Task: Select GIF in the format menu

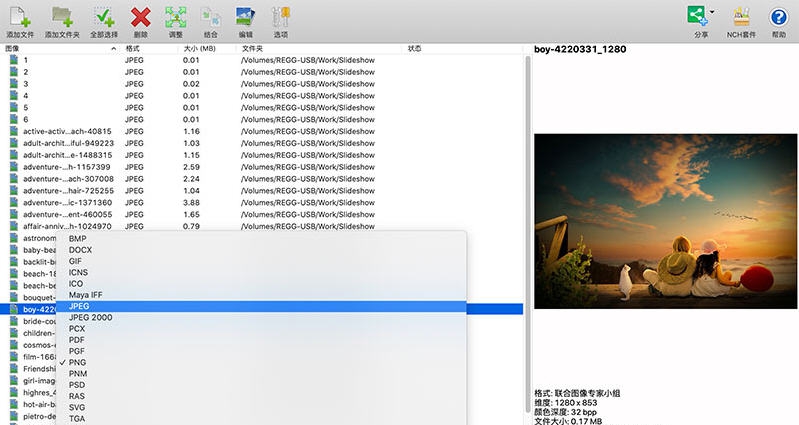Action: [261, 261]
